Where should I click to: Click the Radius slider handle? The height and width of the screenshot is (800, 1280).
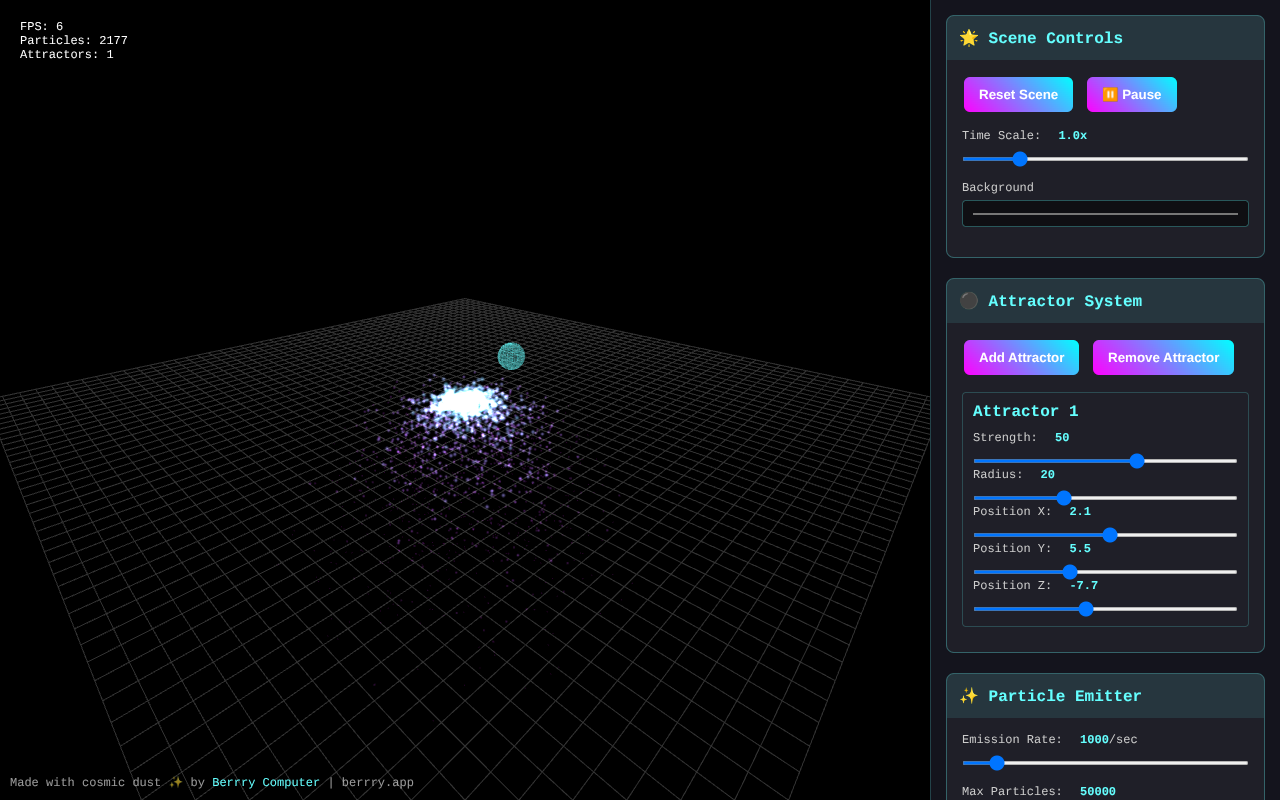click(1063, 498)
